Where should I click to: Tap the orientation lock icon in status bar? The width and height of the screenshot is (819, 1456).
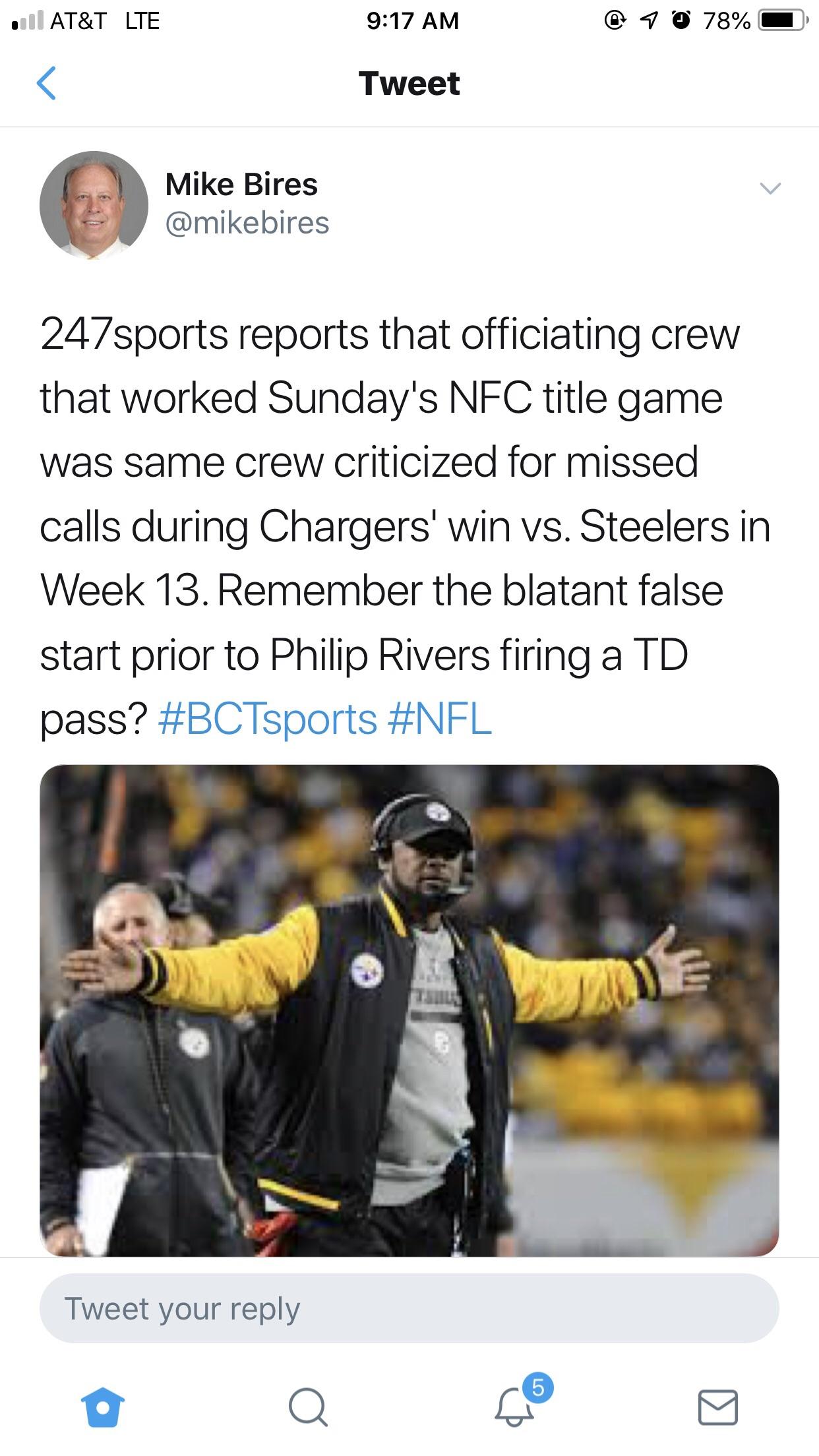[x=614, y=20]
